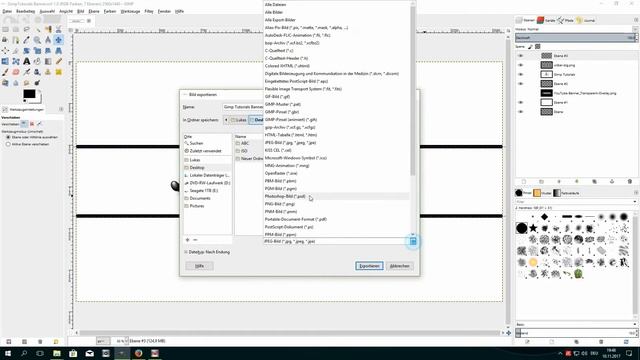Select the Eraser tool
Image resolution: width=640 pixels, height=360 pixels.
pyautogui.click(x=16, y=72)
